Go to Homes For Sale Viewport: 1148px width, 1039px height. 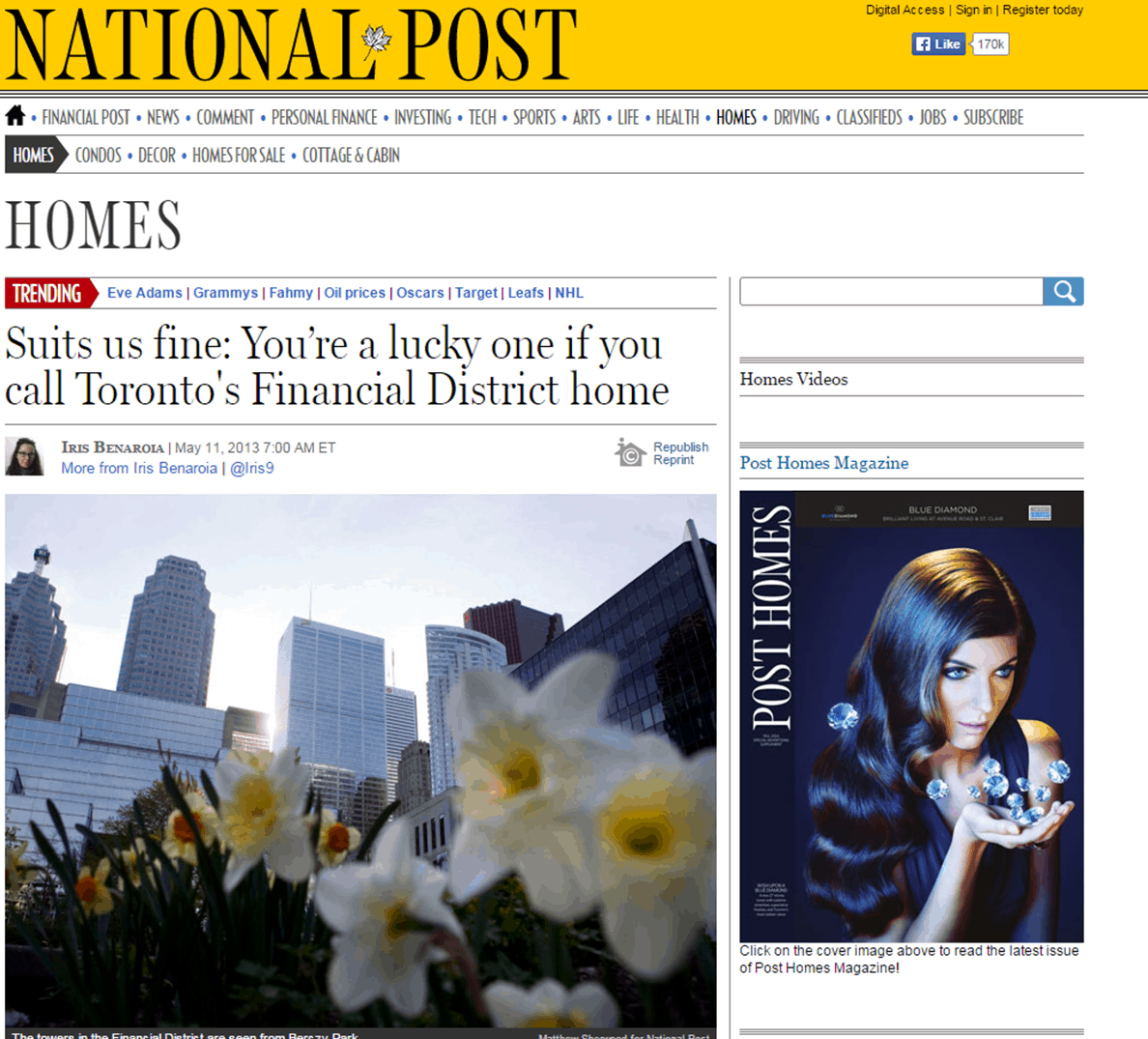[x=239, y=156]
